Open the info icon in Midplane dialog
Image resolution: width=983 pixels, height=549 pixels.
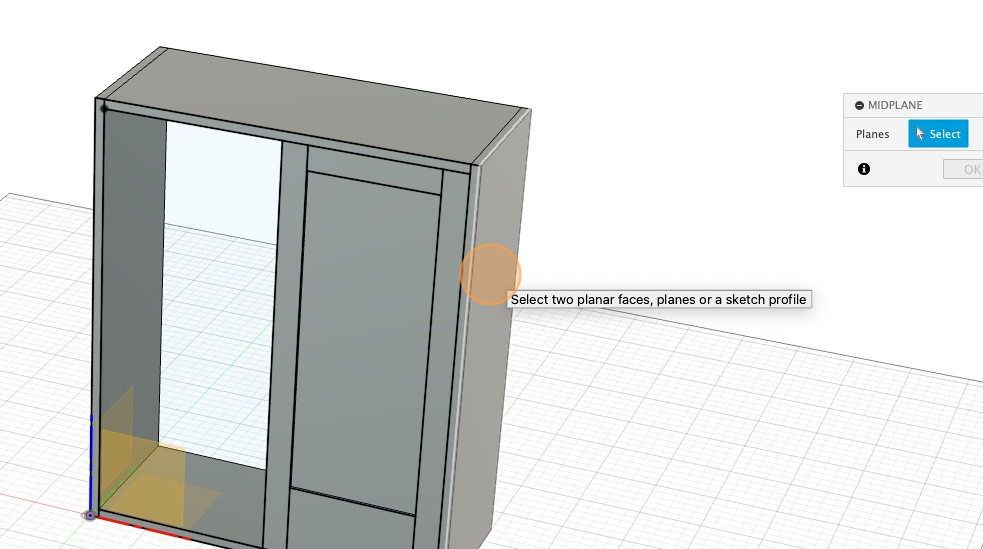coord(864,169)
